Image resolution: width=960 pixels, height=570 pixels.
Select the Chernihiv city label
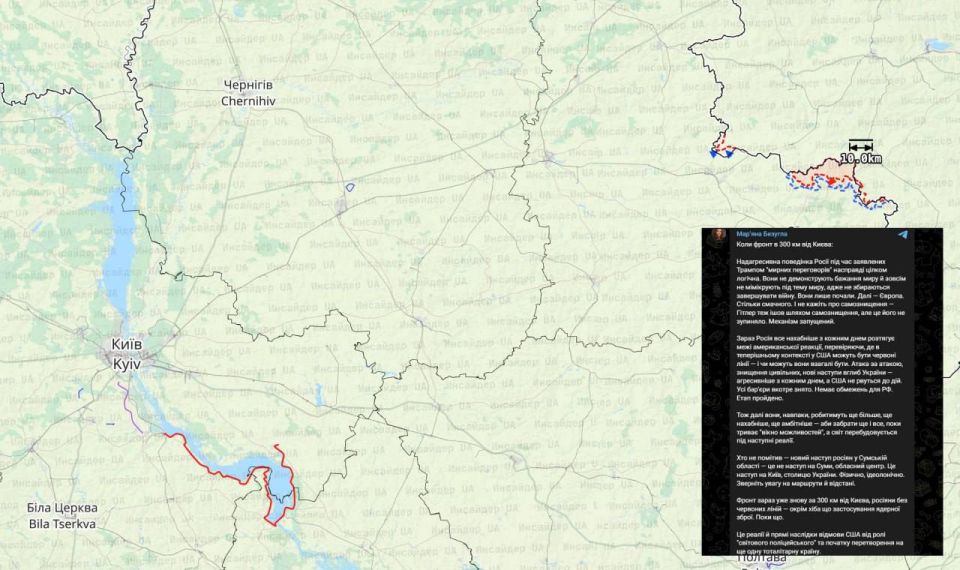(247, 93)
